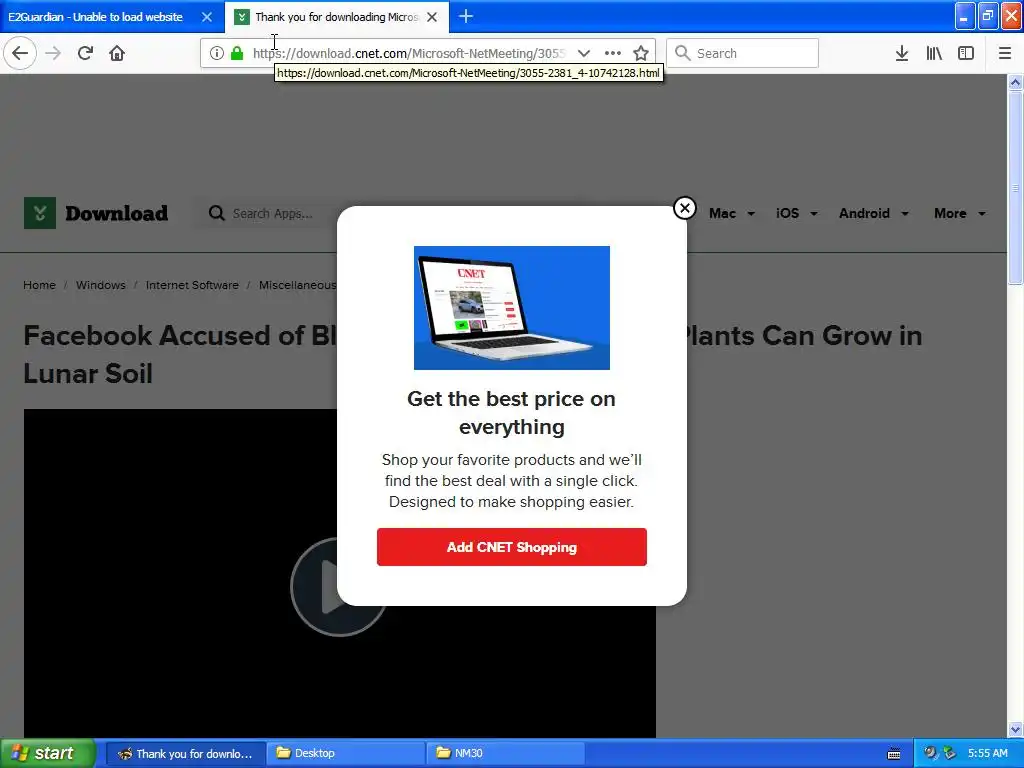Show site information icon in address bar
The height and width of the screenshot is (768, 1024).
pos(217,53)
